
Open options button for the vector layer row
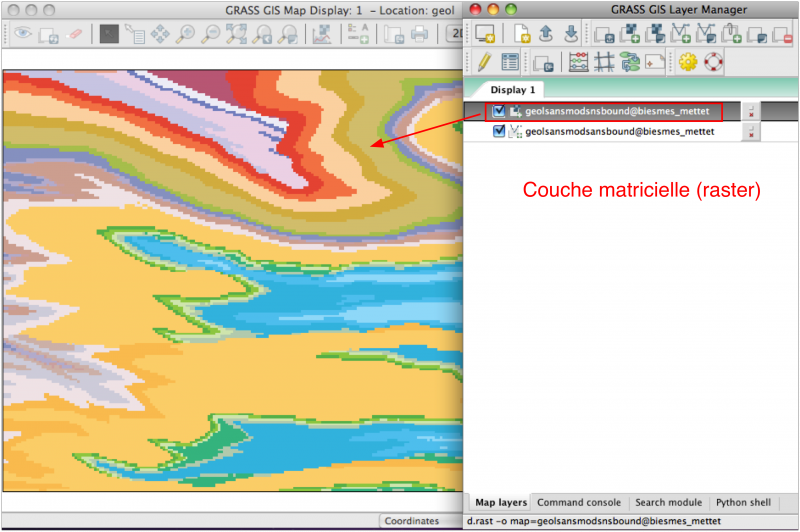point(751,131)
